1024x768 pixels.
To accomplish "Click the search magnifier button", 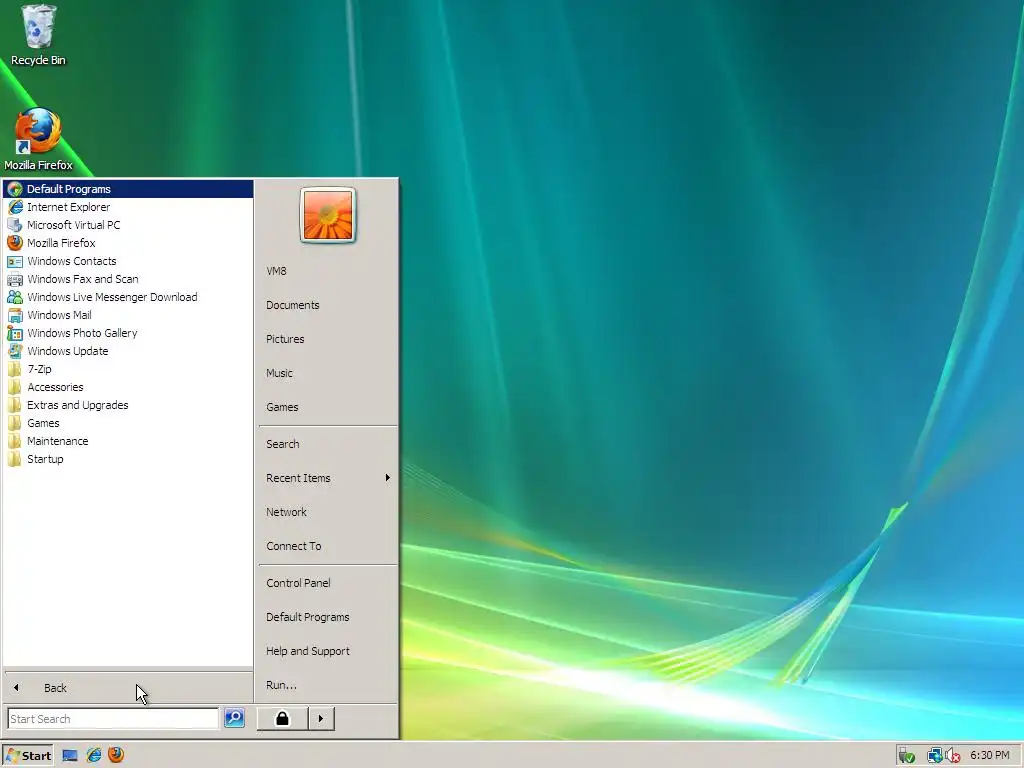I will [x=234, y=718].
